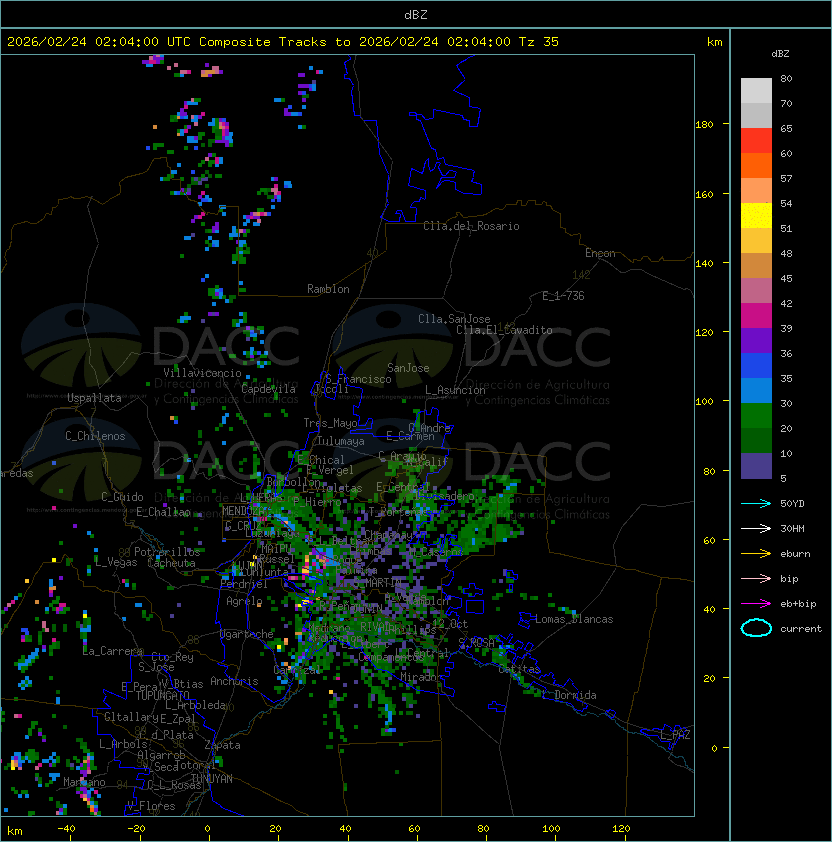Pick the purple swatch in dBZ scale
Screen dimensions: 832x842
(756, 341)
